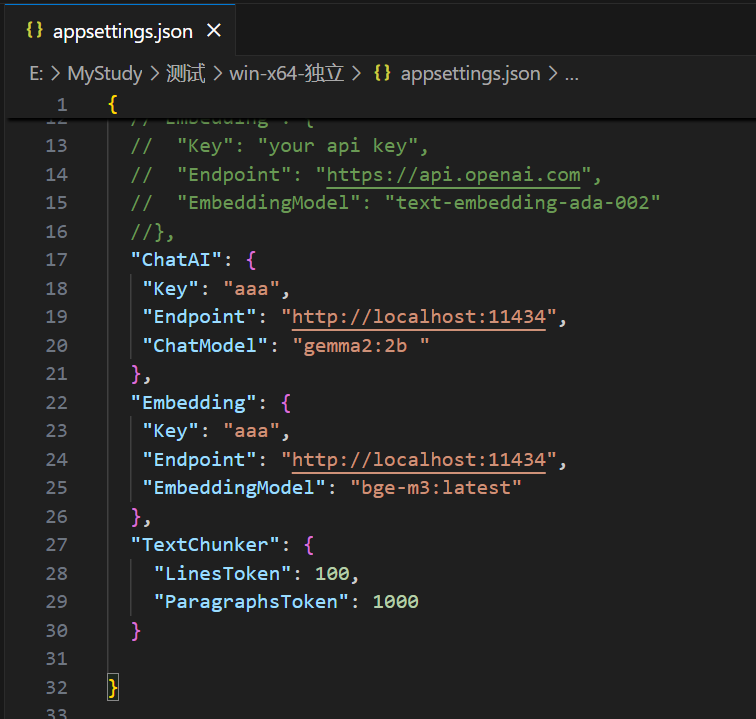Select the appsettings.json editor tab

point(122,31)
